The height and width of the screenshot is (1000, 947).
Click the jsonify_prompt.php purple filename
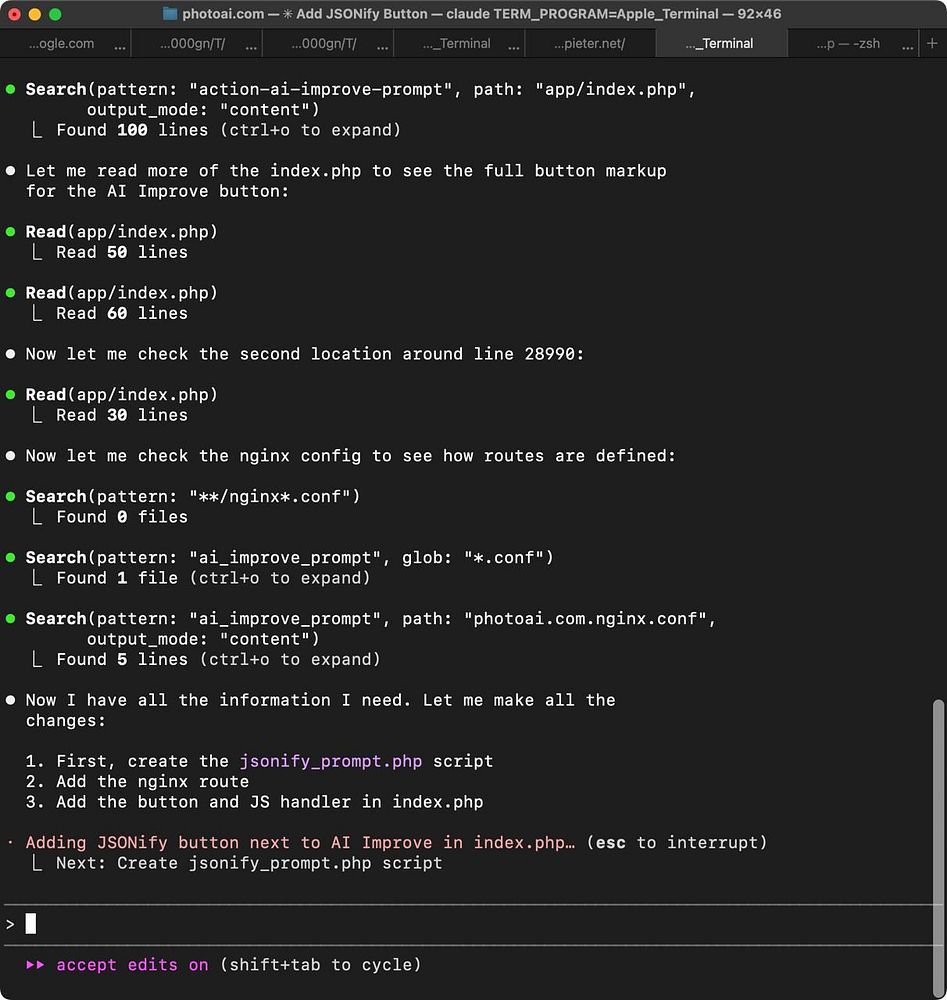330,761
